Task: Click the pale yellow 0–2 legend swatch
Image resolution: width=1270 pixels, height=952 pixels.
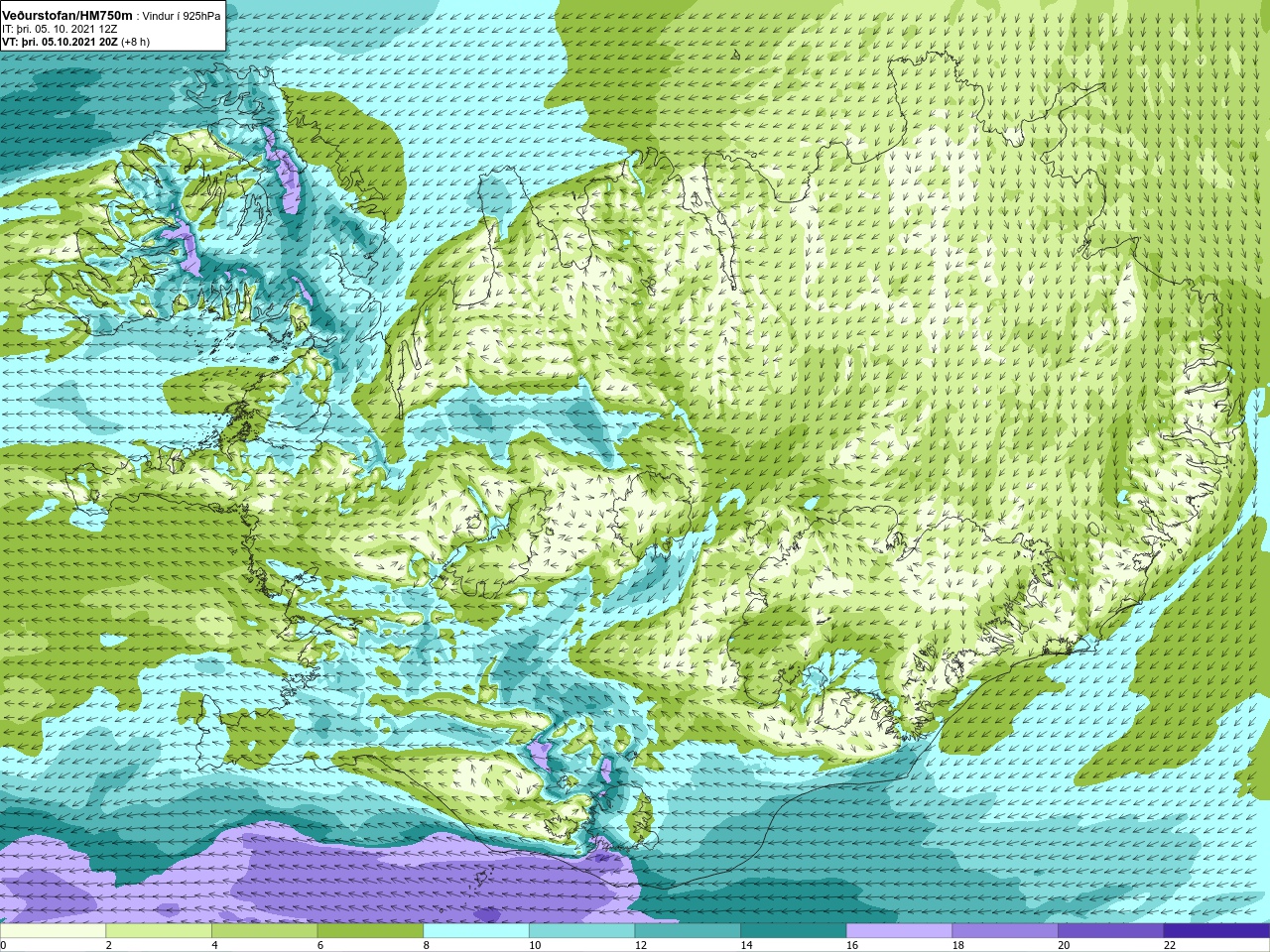Action: point(53,931)
